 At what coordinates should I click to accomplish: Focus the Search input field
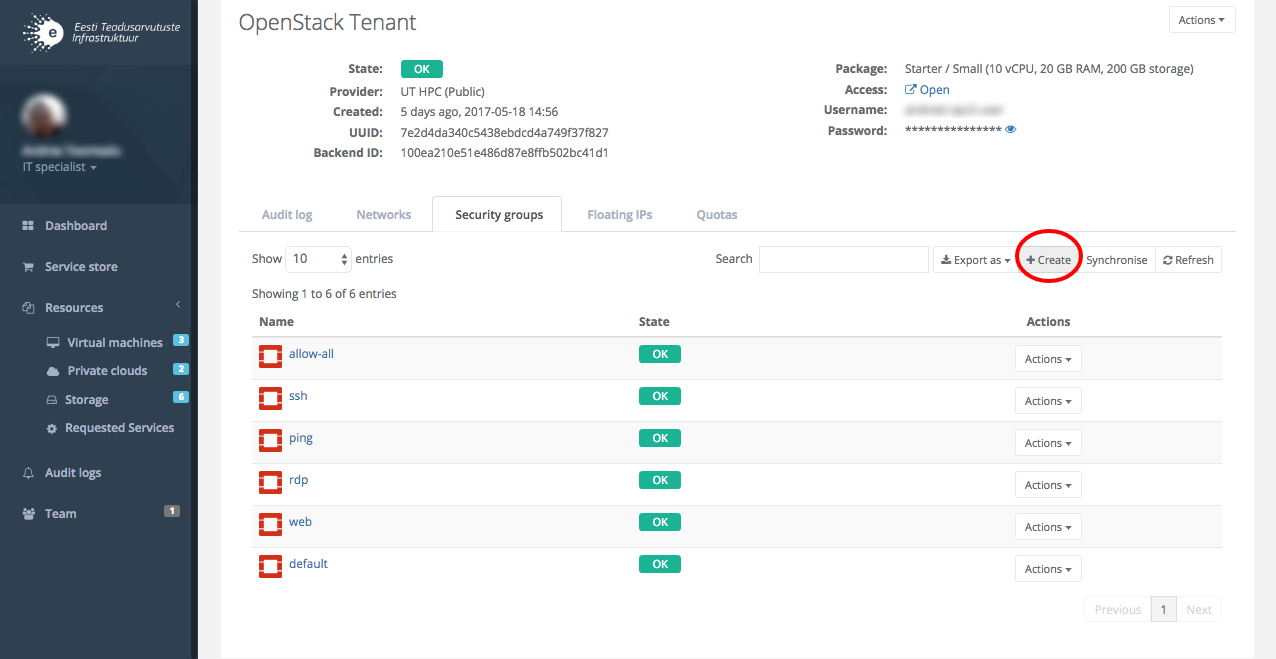pyautogui.click(x=844, y=259)
